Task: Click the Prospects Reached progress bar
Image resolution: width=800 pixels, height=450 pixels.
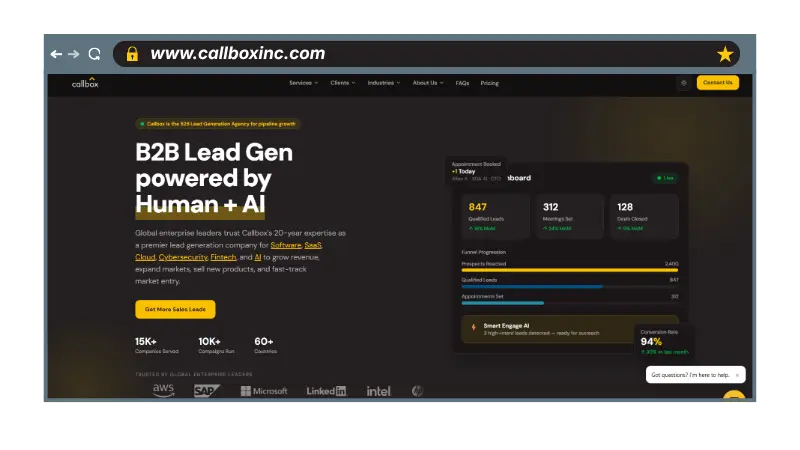Action: [570, 270]
